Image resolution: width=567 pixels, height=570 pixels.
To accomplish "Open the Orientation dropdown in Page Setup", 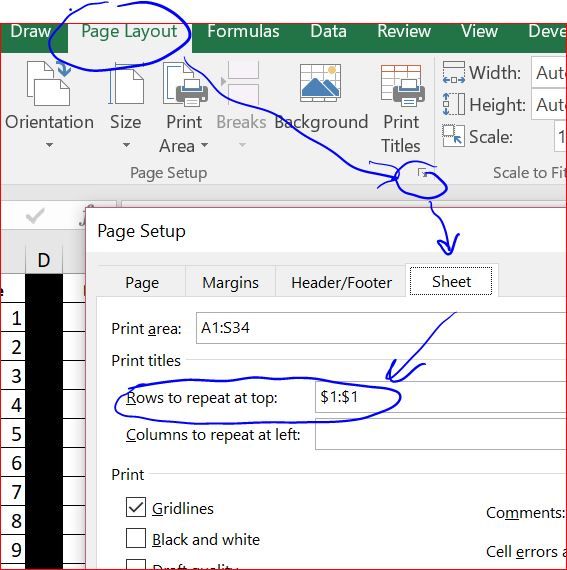I will pos(49,105).
